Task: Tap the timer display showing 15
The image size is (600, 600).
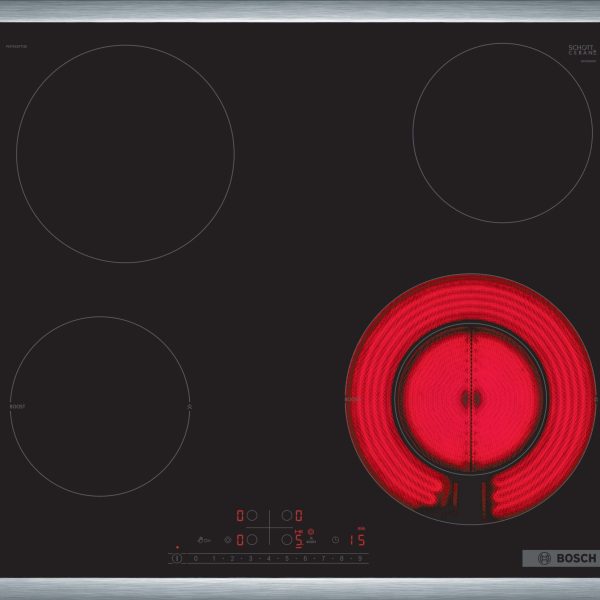Action: 357,540
